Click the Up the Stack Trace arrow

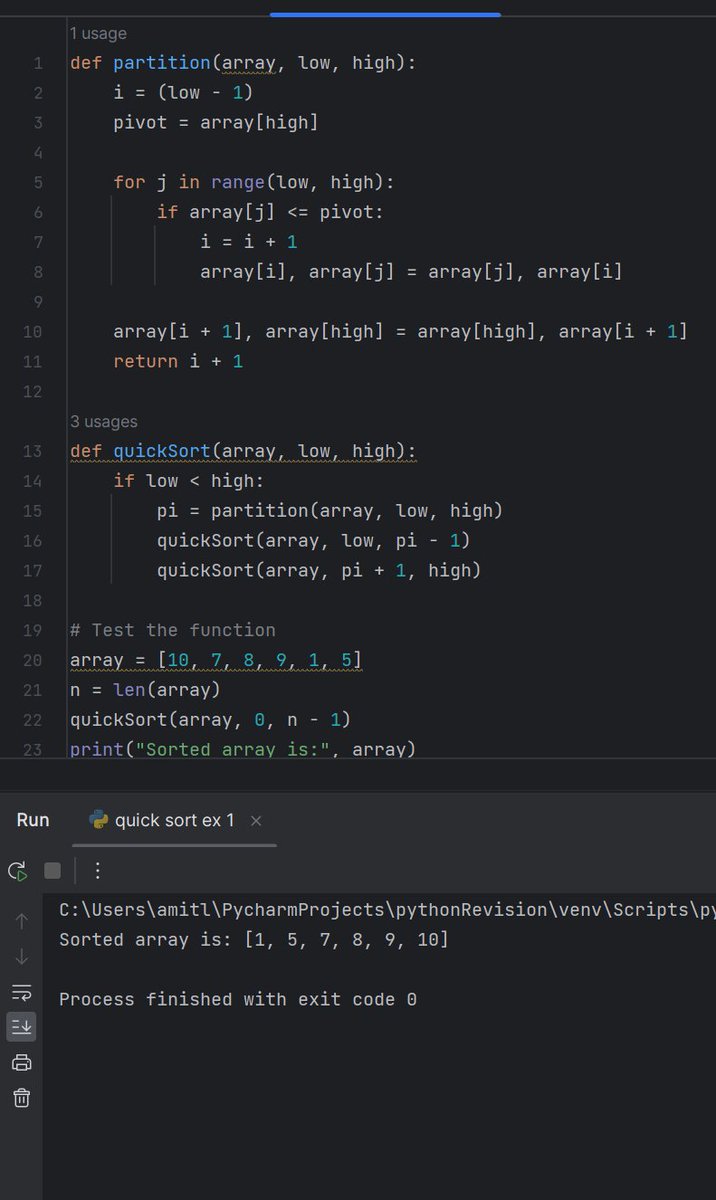coord(22,922)
